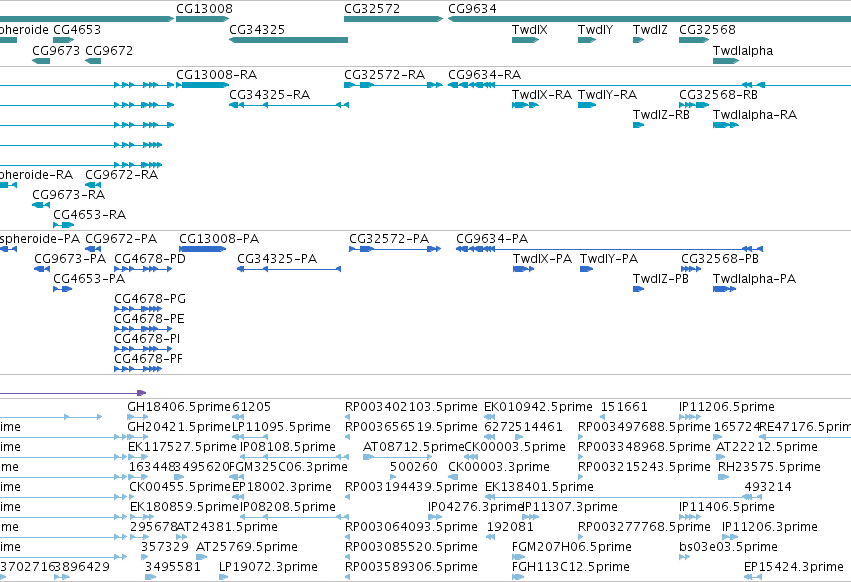Click EST CK00003.3prime
This screenshot has width=851, height=582.
tap(453, 477)
